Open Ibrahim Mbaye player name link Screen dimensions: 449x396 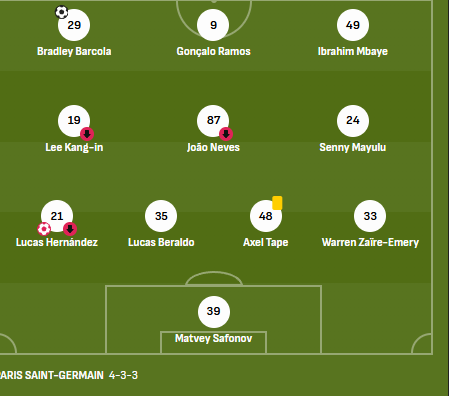[353, 51]
